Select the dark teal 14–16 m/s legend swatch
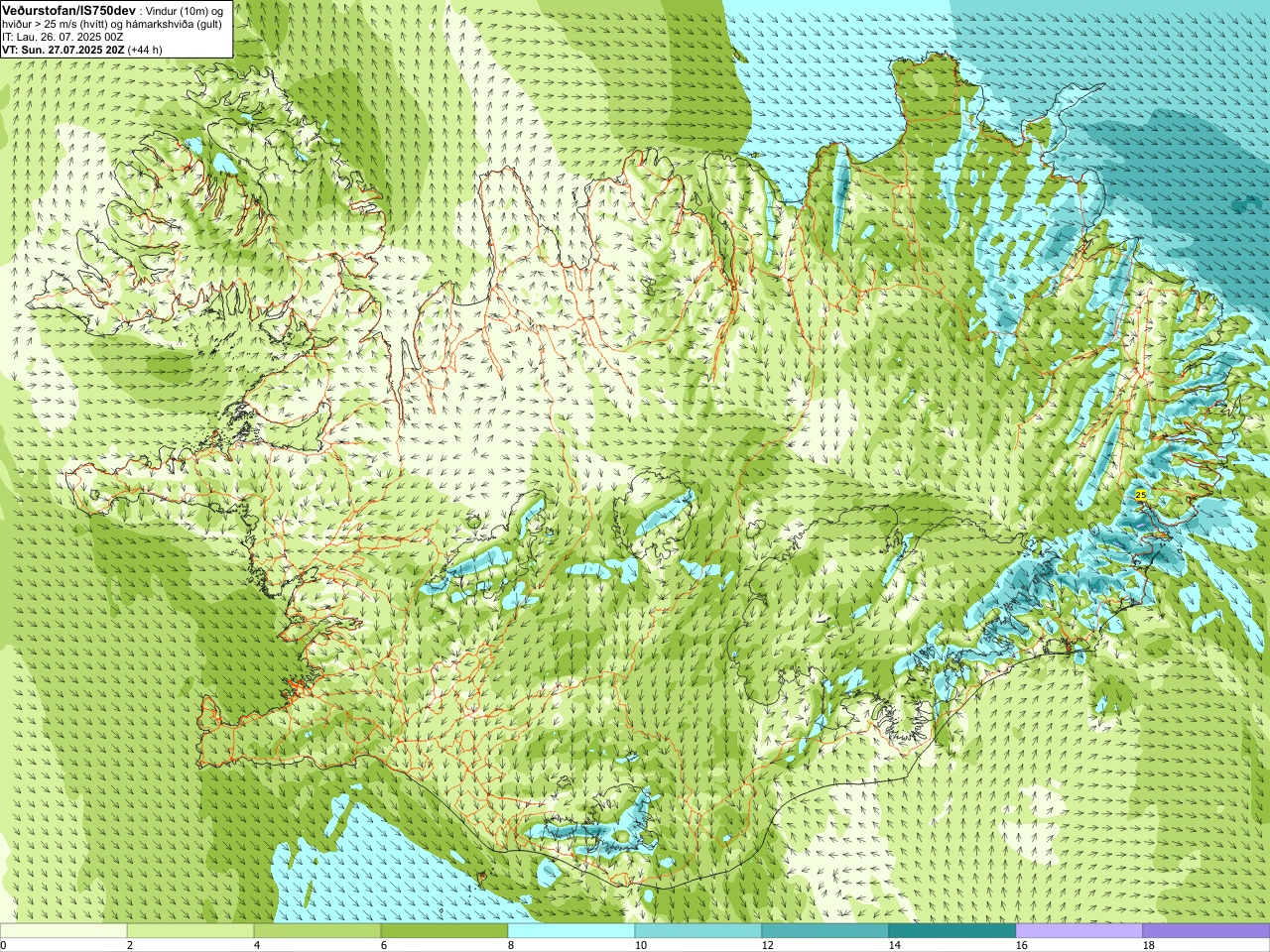Screen dimensions: 1270x952 pos(952,931)
